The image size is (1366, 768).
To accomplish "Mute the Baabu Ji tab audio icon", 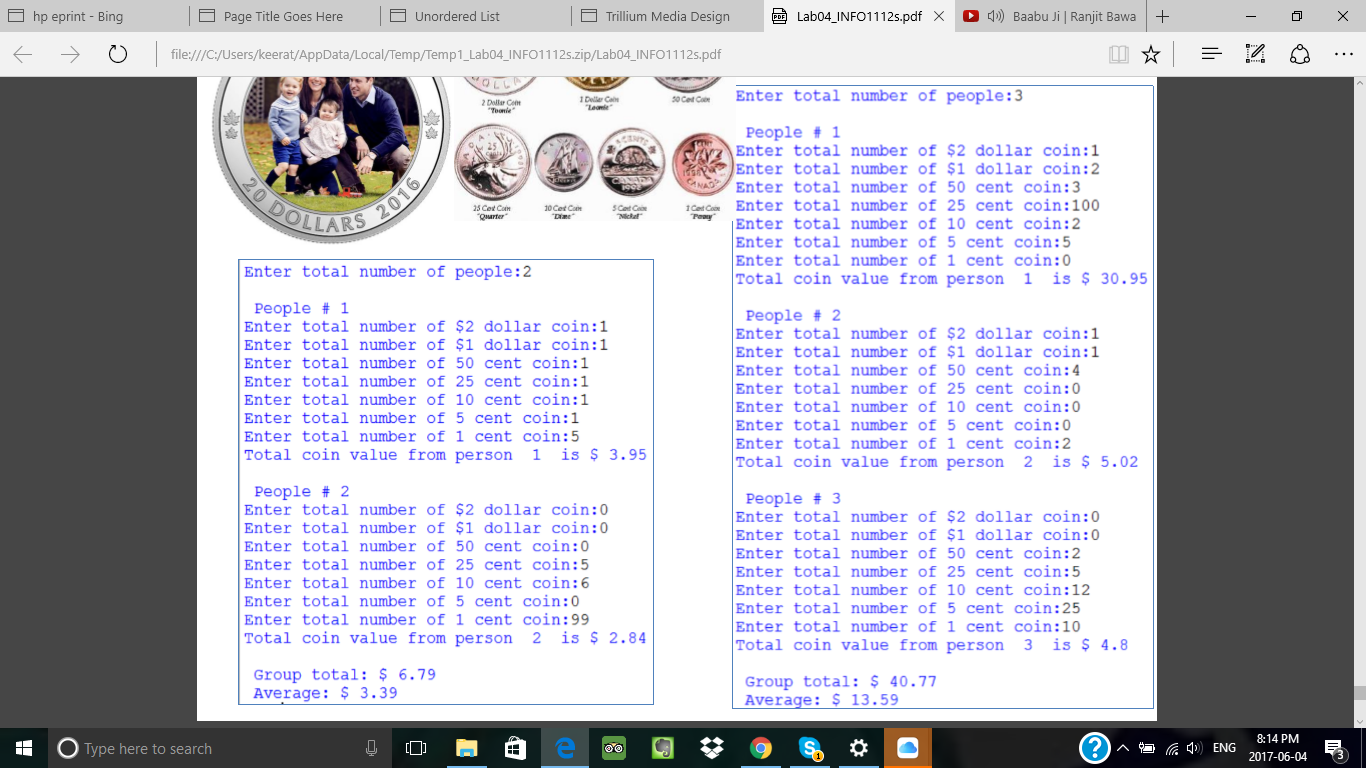I will tap(995, 17).
